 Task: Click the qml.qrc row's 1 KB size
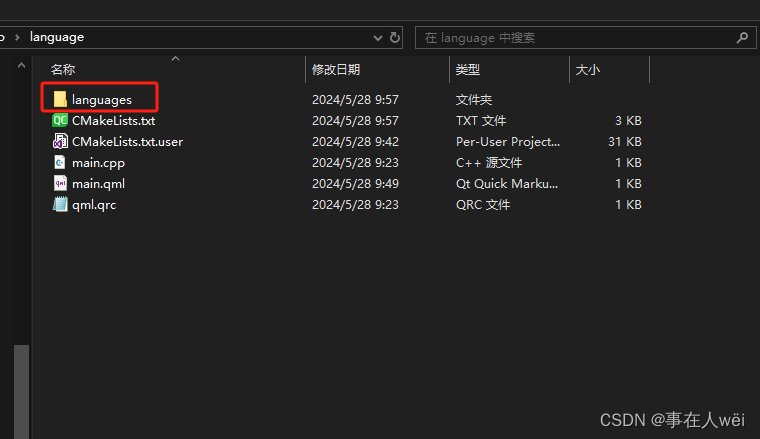pyautogui.click(x=628, y=205)
